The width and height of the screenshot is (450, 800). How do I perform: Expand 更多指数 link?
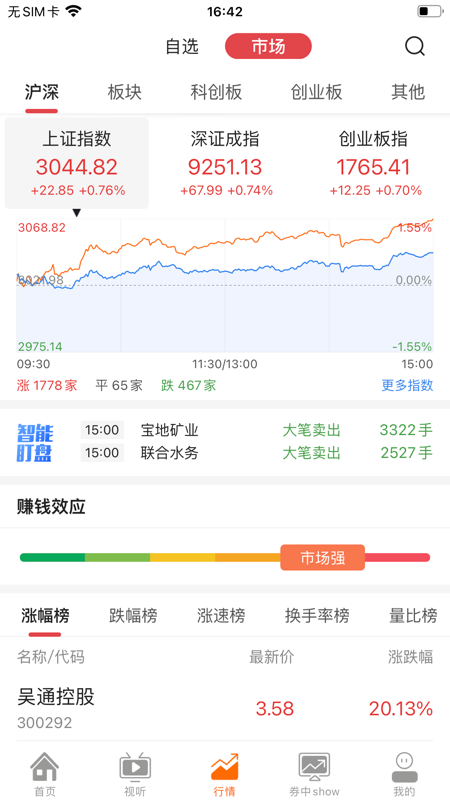(x=407, y=385)
